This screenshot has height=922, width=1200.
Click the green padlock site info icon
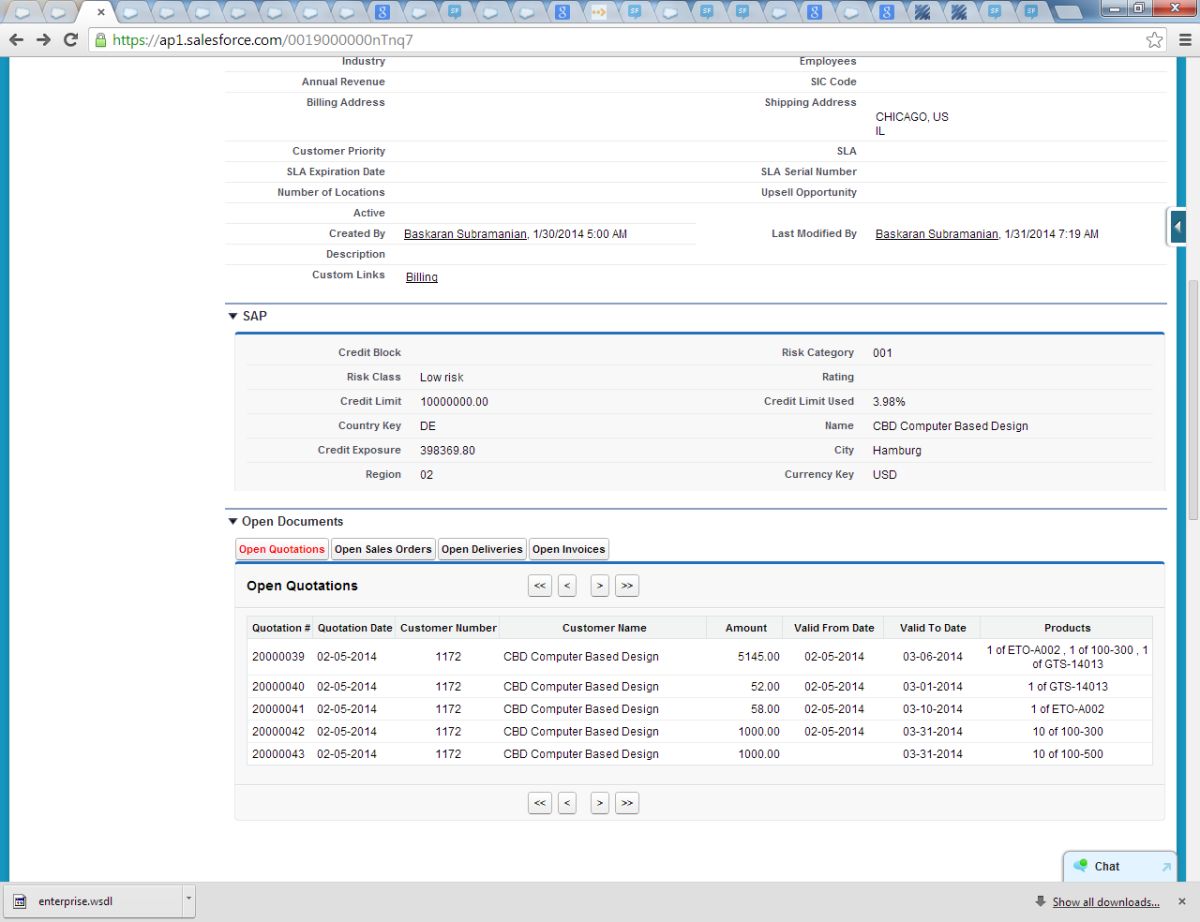point(100,40)
